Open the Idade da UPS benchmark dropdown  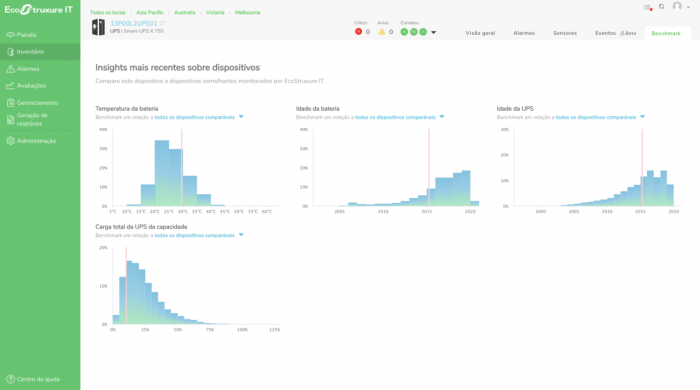coord(642,117)
